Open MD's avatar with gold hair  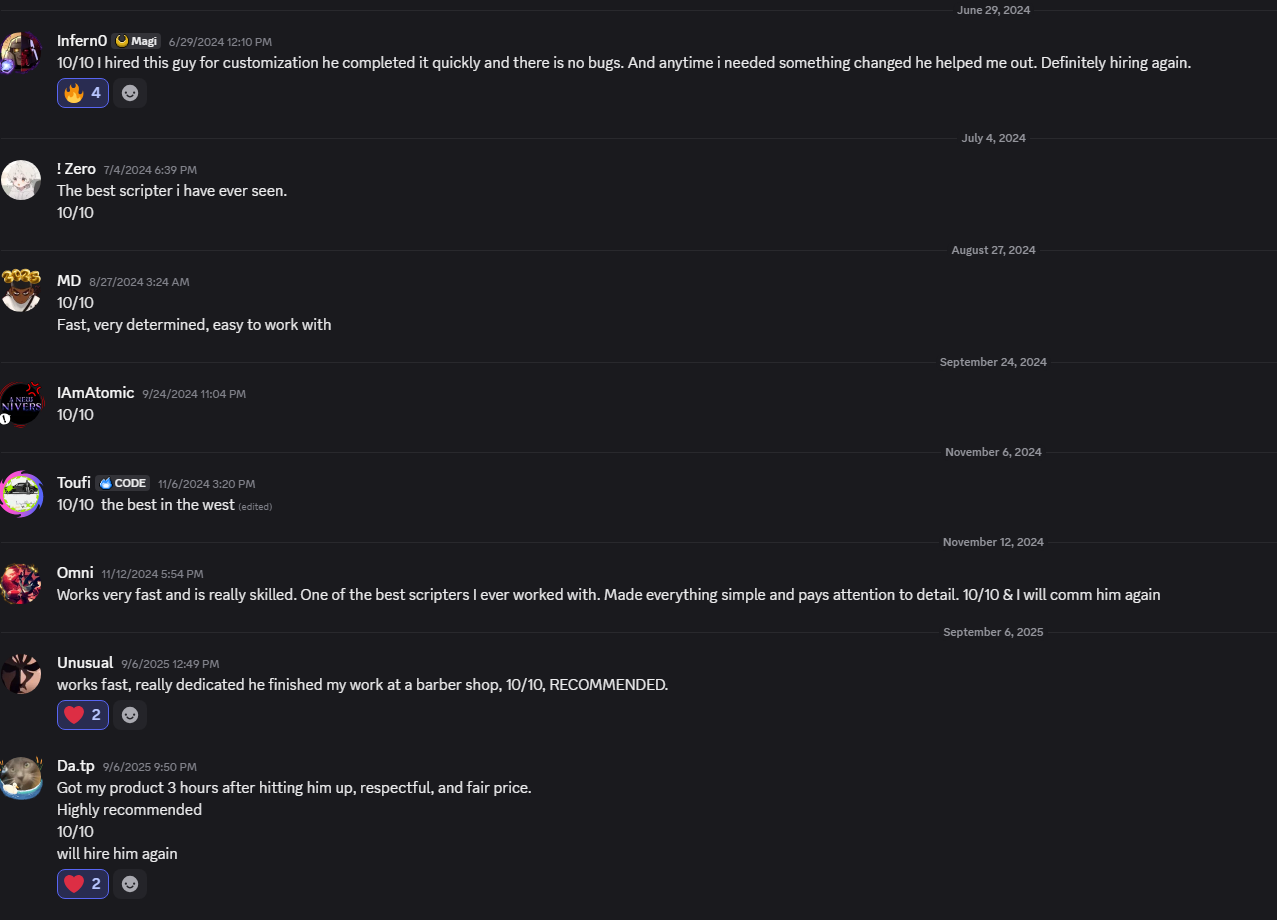coord(21,291)
